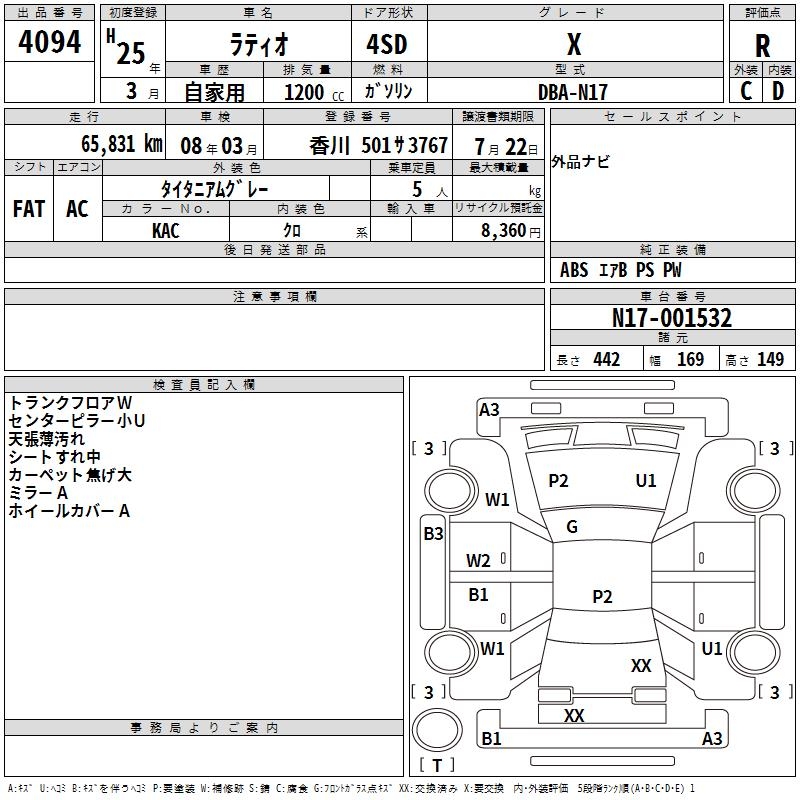Click the XX mark on the trunk lid
The height and width of the screenshot is (800, 800).
641,665
